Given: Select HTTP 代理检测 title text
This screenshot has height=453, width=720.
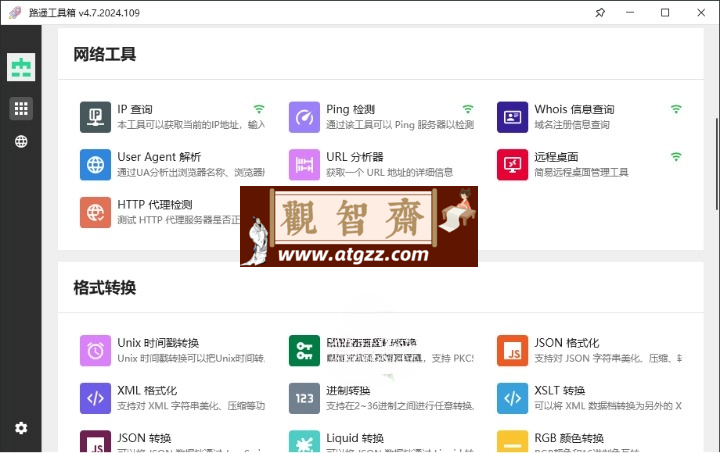Looking at the screenshot, I should pyautogui.click(x=155, y=205).
